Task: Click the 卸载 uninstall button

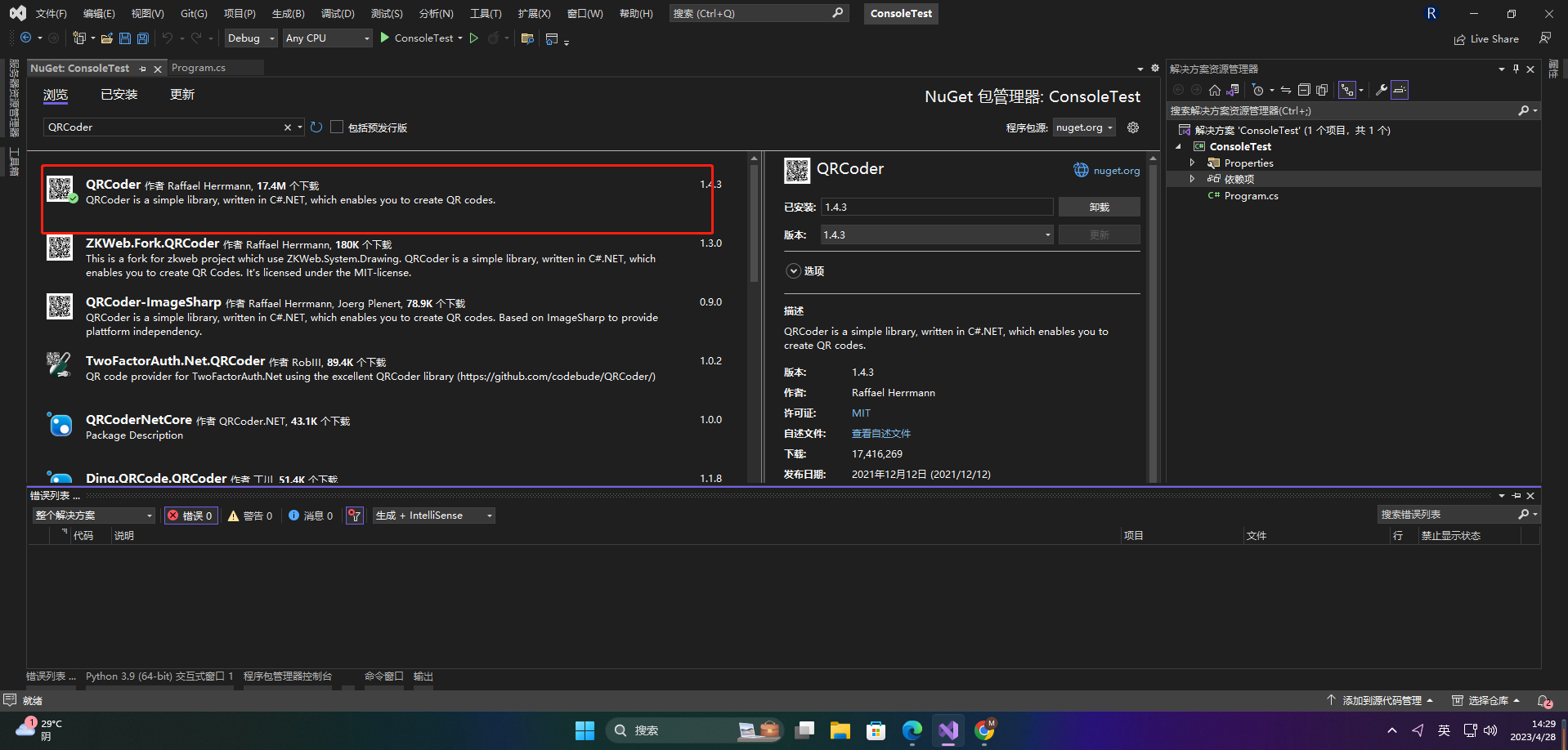Action: [1100, 208]
